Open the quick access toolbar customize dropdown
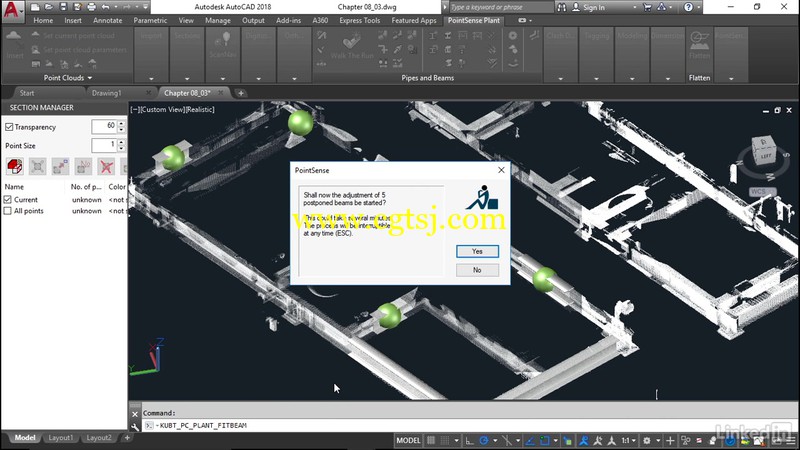 coord(145,7)
